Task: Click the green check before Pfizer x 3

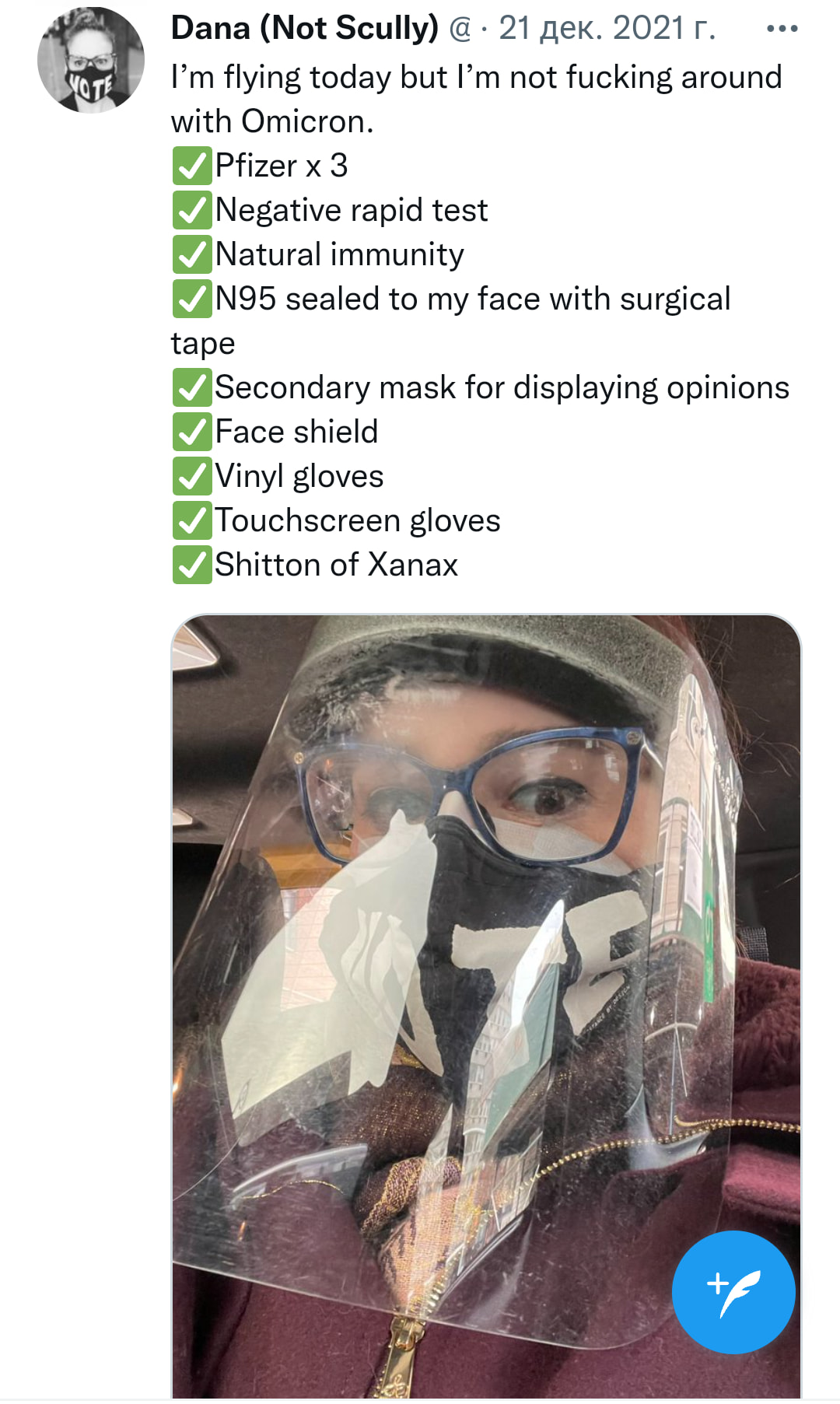Action: (x=191, y=166)
